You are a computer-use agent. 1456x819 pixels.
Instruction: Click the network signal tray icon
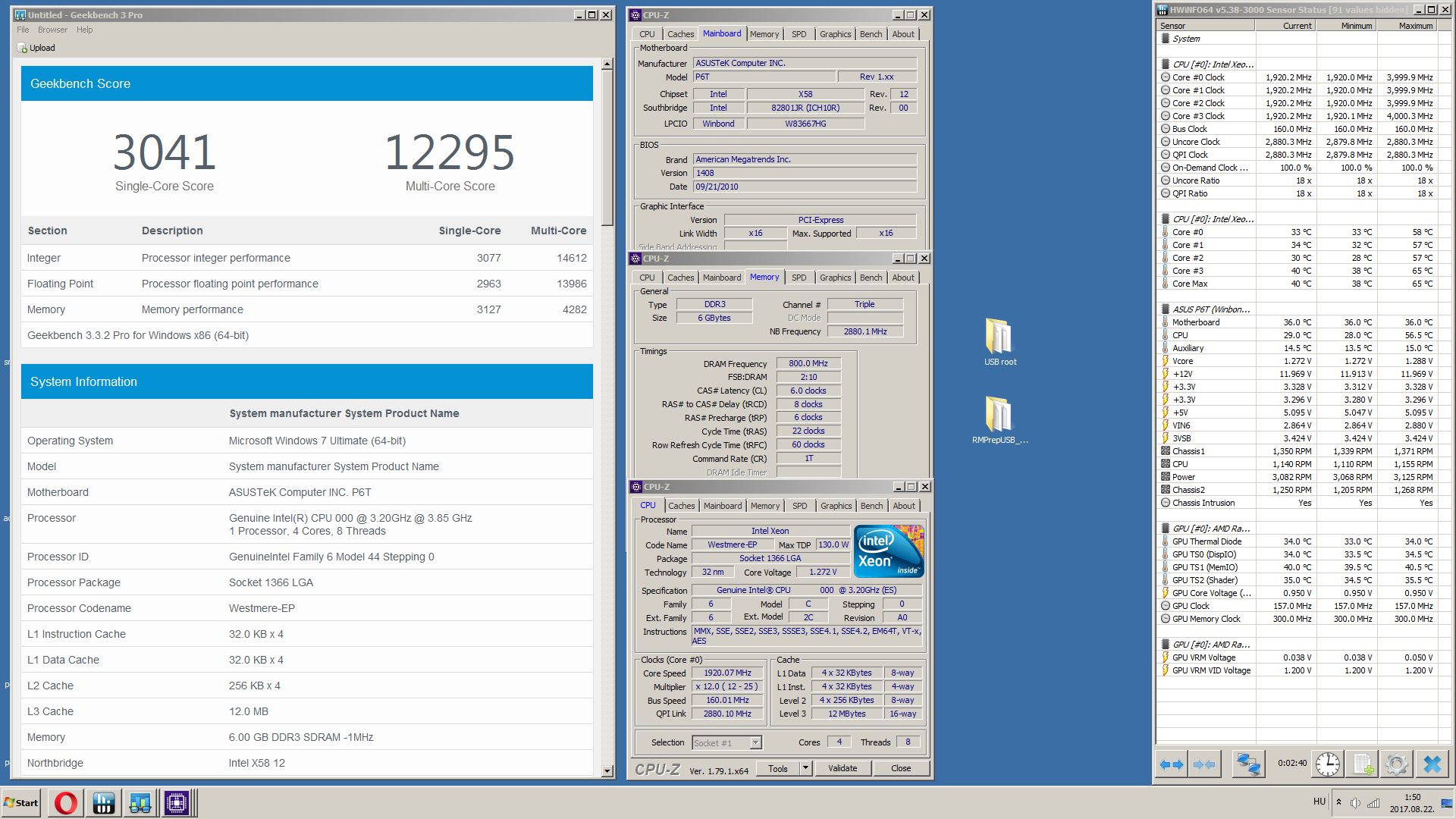click(1373, 802)
